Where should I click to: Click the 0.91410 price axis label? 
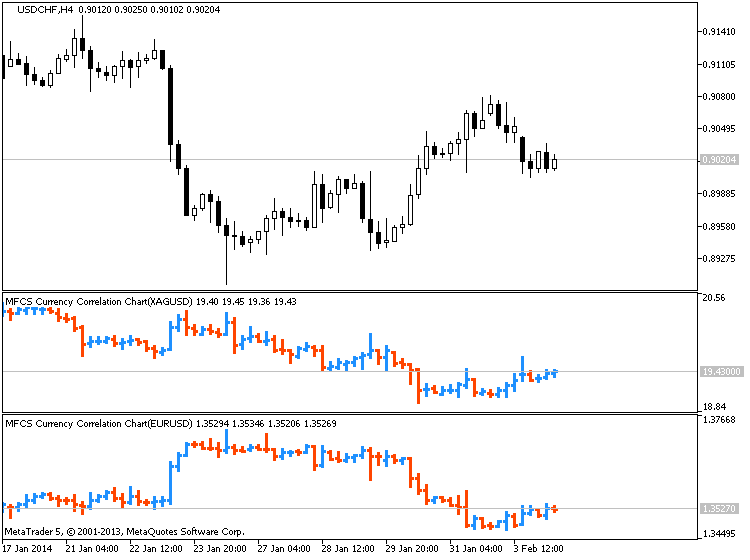tap(720, 32)
